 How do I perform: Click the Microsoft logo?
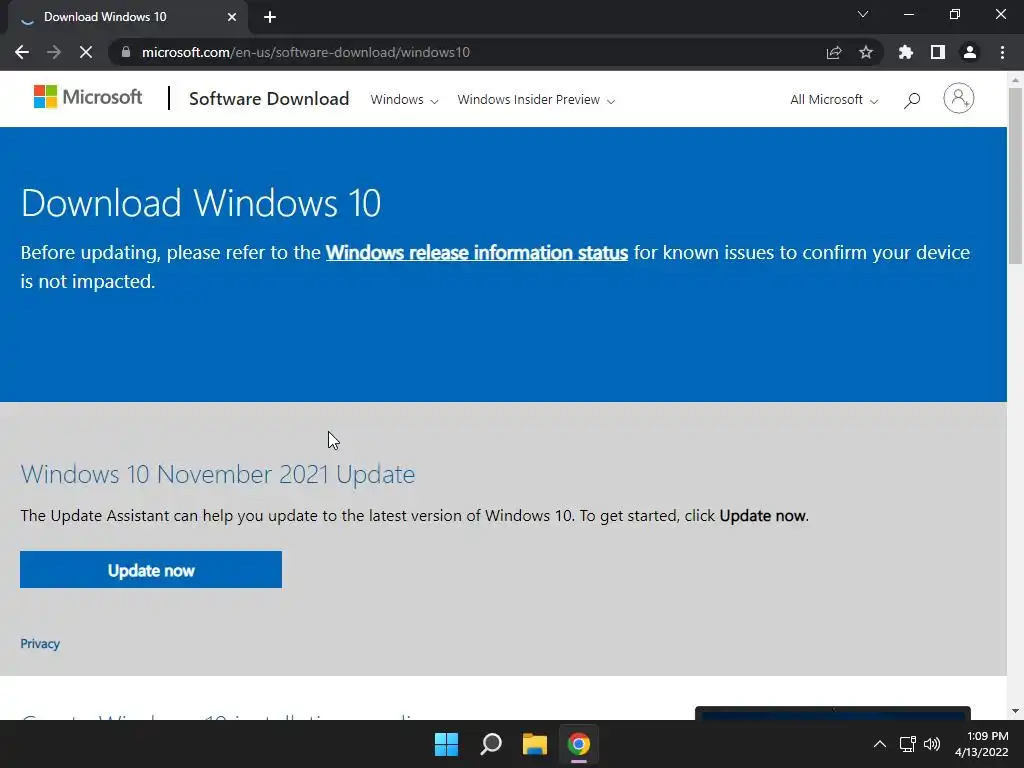[x=88, y=97]
